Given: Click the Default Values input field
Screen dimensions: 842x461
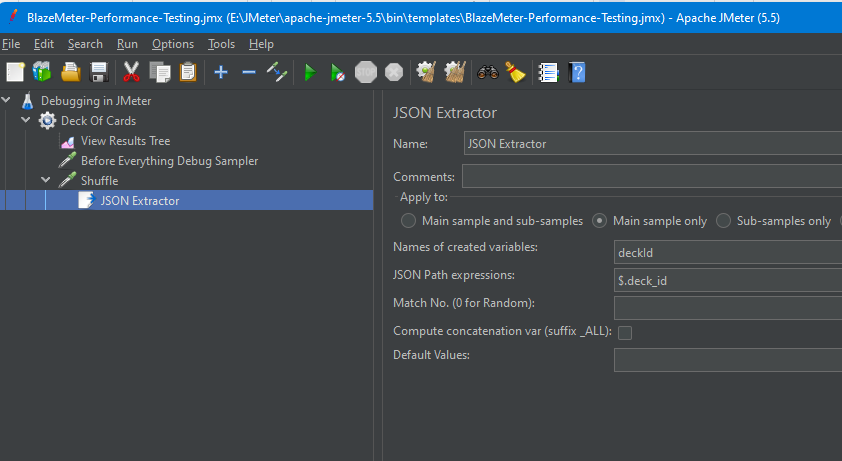Looking at the screenshot, I should [728, 360].
